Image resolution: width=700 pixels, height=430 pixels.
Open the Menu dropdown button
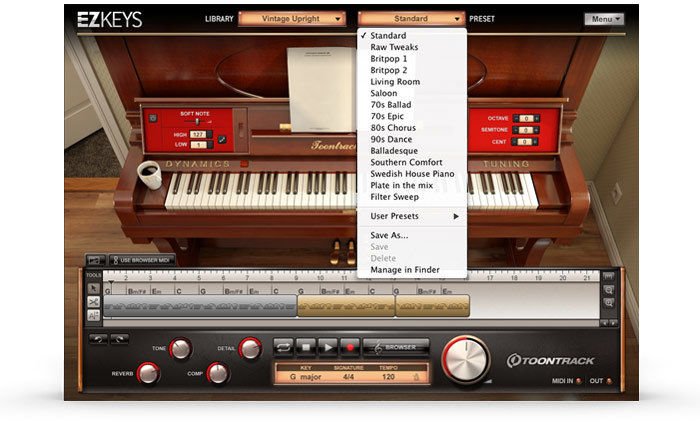(x=604, y=19)
